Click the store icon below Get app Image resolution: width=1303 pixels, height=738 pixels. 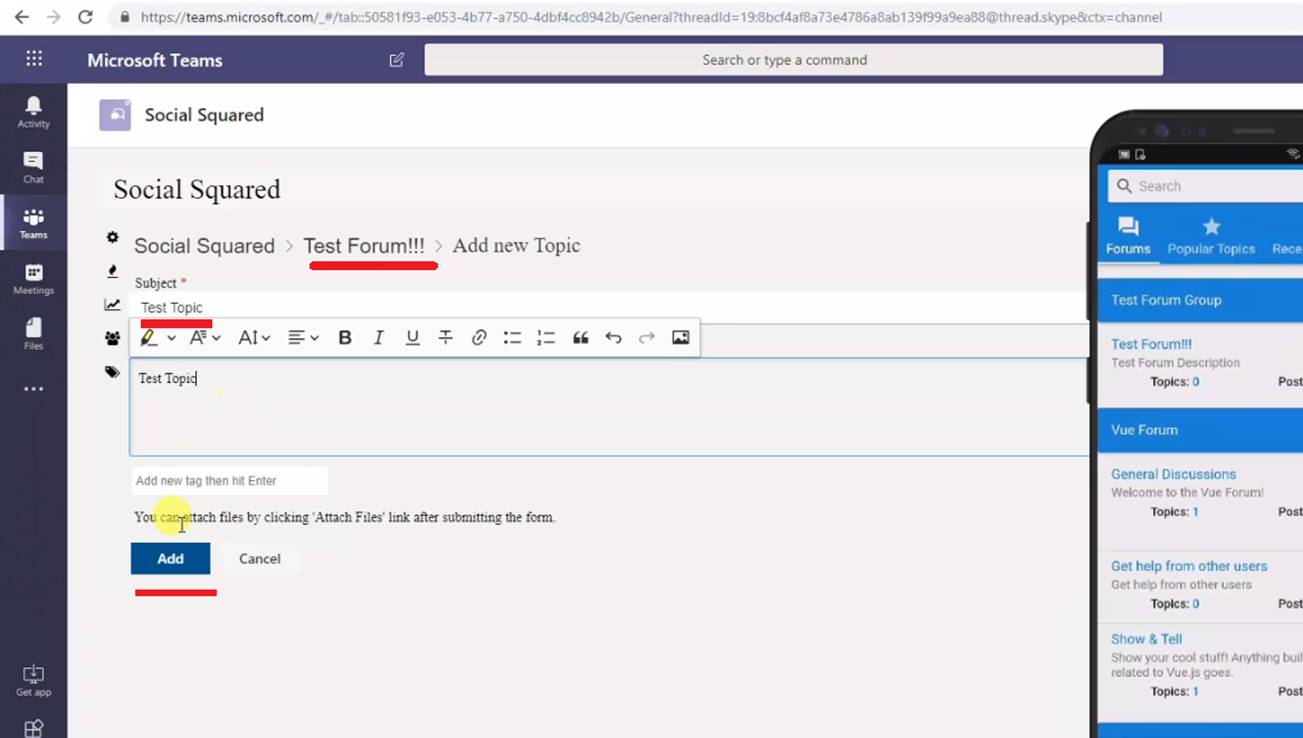33,729
